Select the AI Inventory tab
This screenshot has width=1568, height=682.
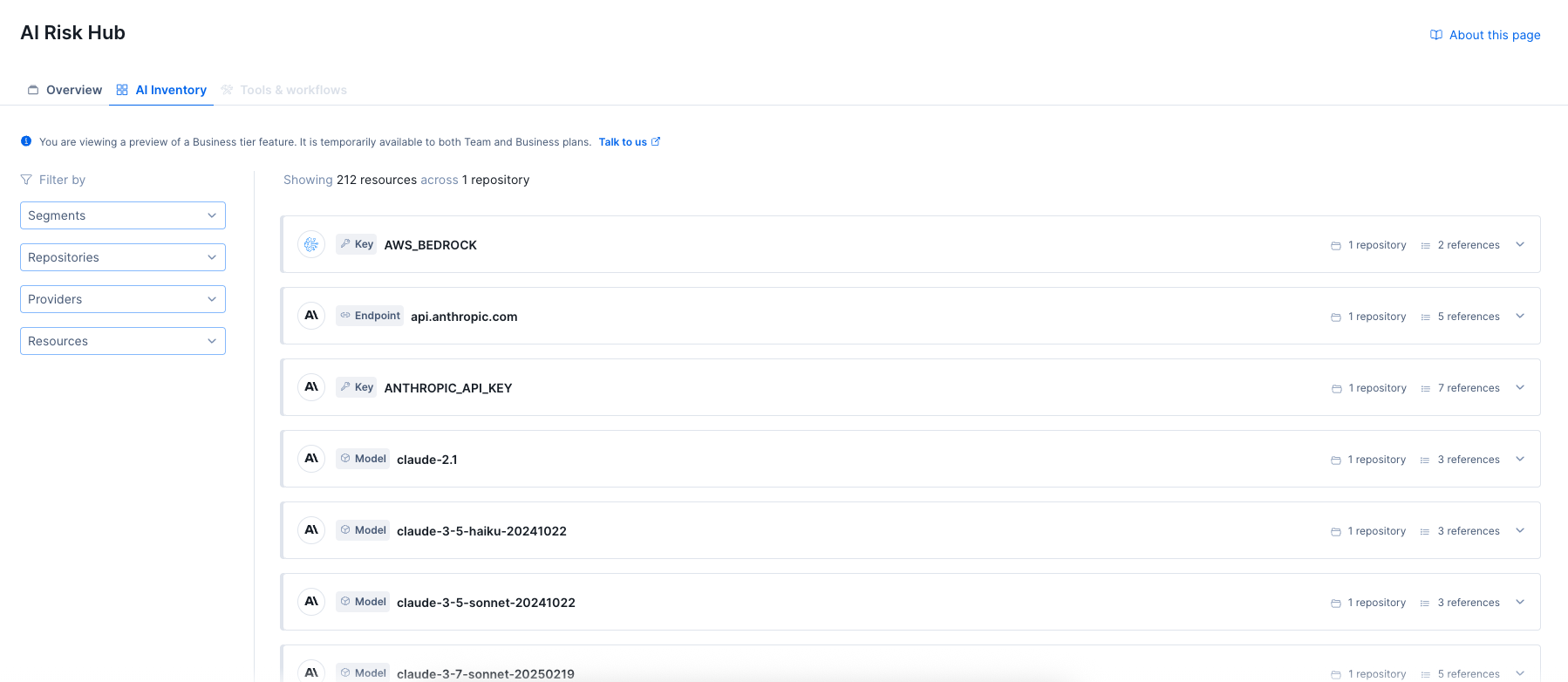click(162, 90)
